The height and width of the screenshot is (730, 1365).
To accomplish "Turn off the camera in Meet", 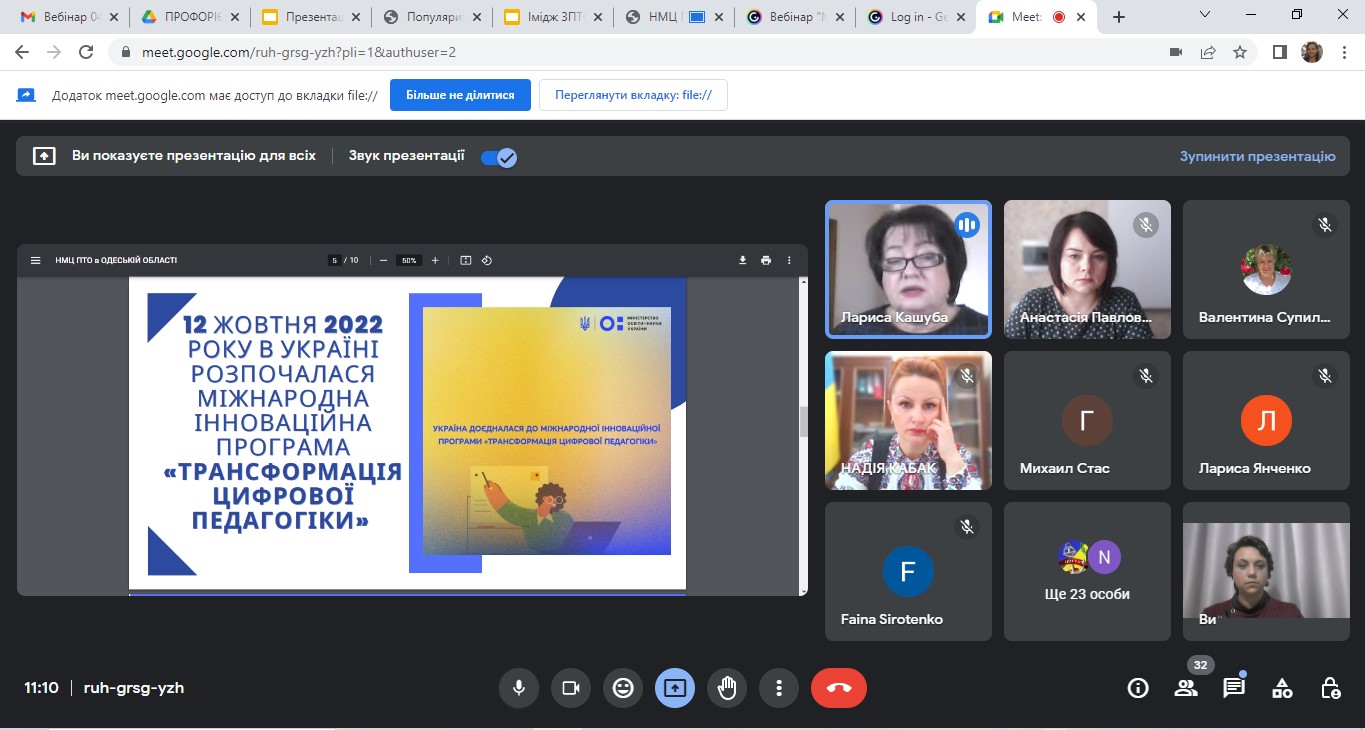I will click(571, 688).
